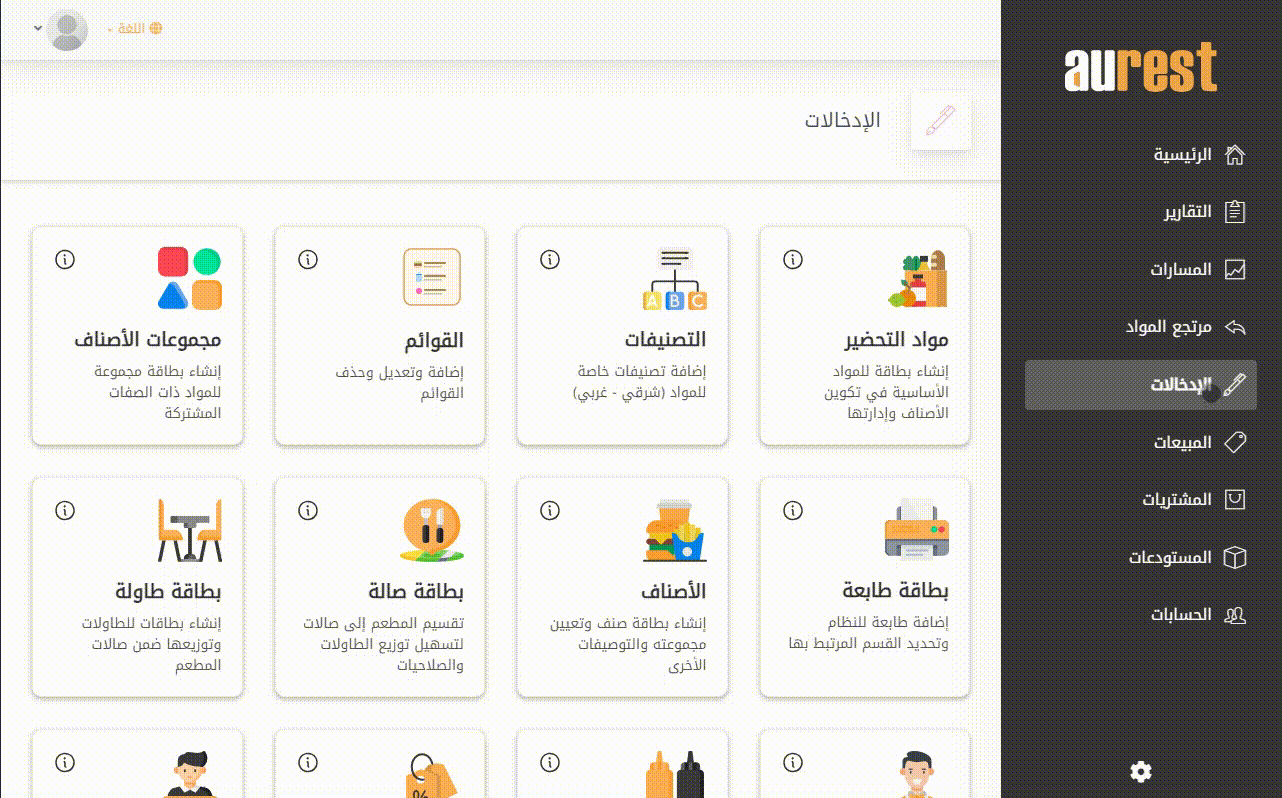
Task: Open التقارير reports menu item
Action: pos(1187,212)
